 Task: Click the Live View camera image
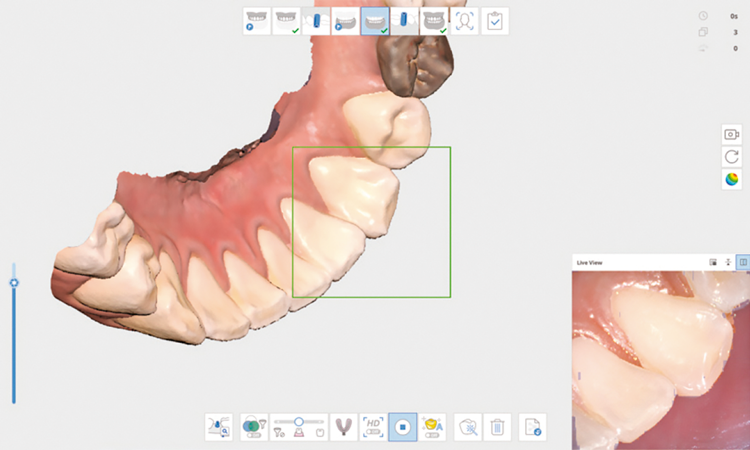661,360
